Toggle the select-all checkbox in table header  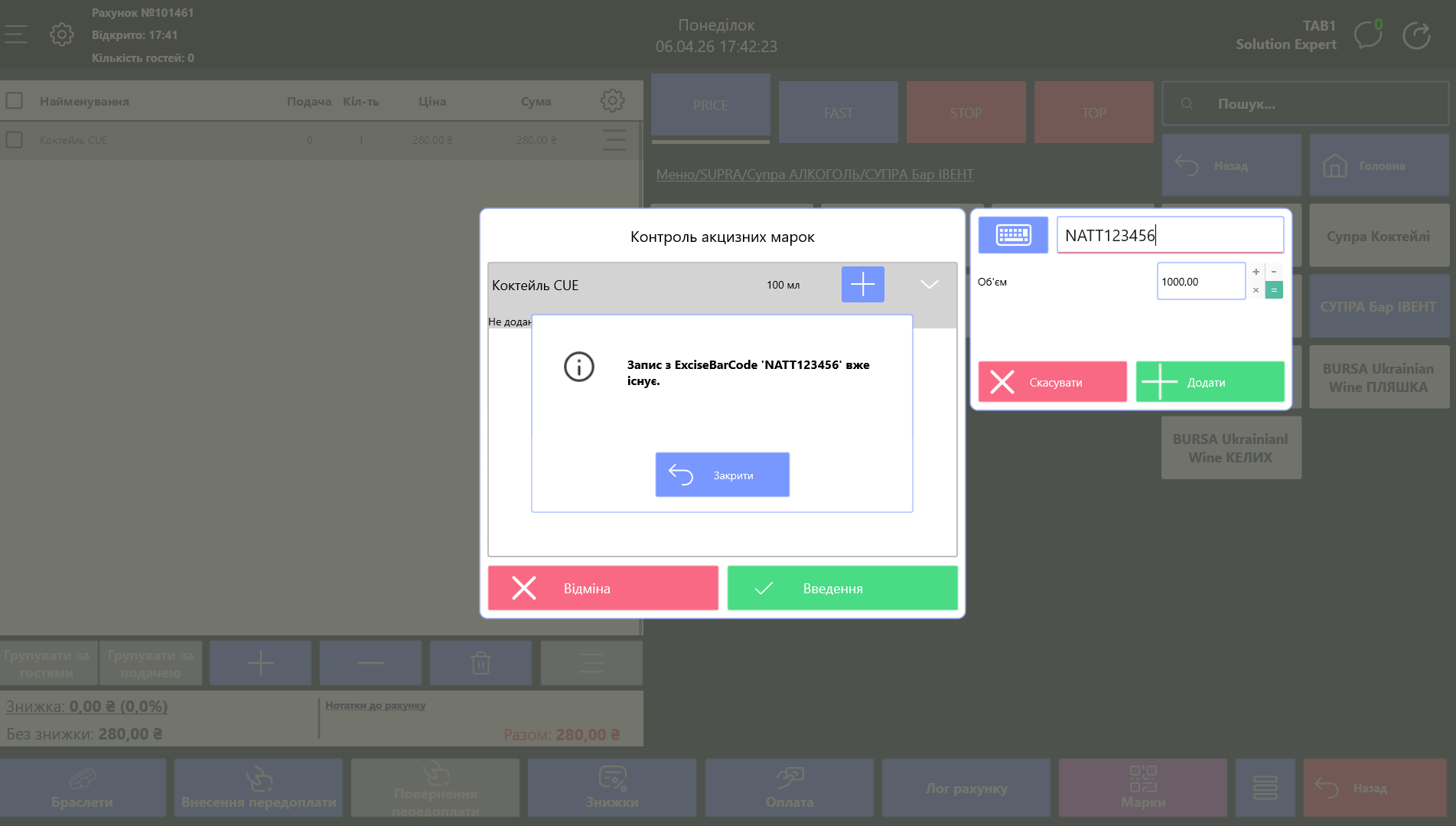(15, 101)
